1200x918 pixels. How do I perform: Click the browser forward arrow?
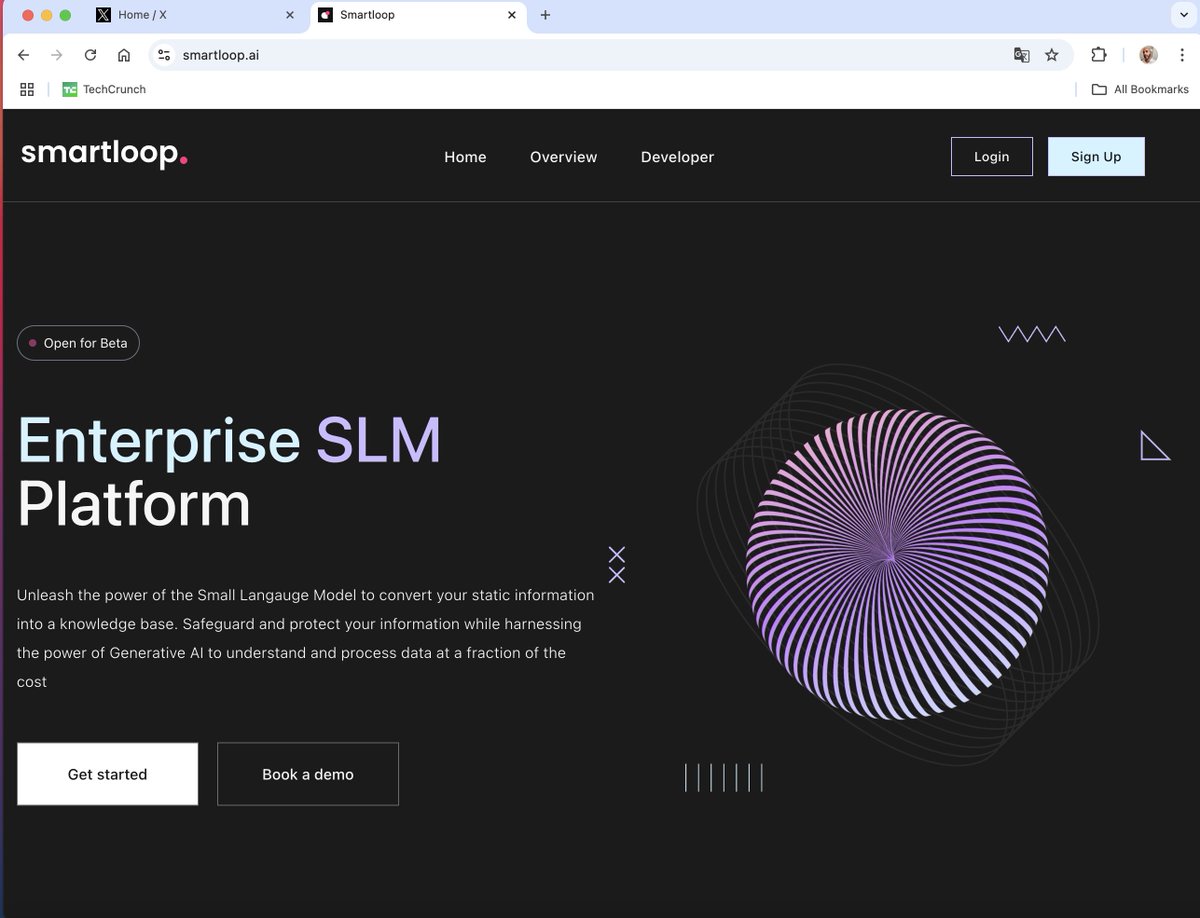[x=57, y=55]
